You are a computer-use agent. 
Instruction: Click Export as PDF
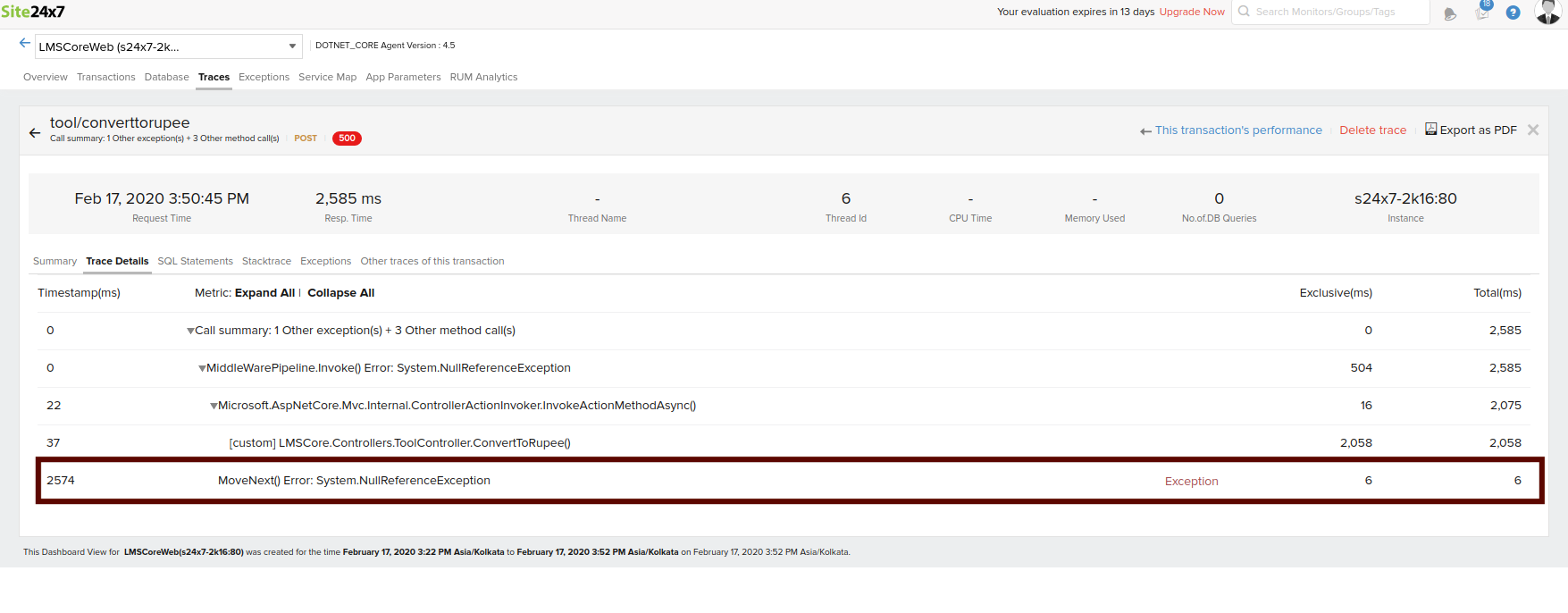point(1471,130)
